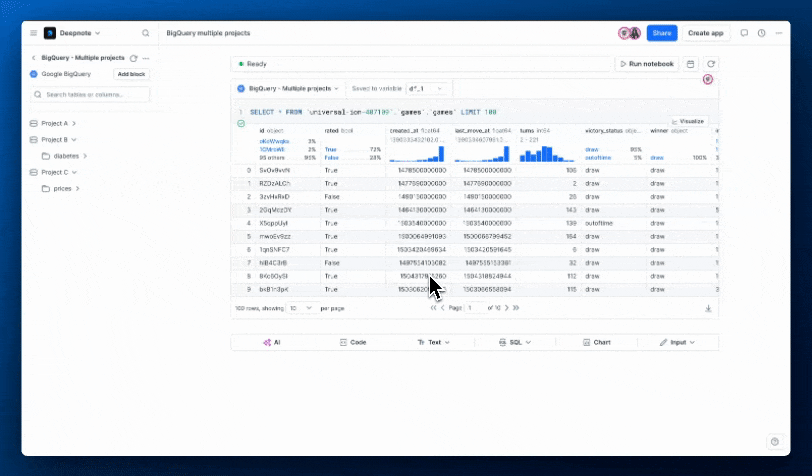This screenshot has width=812, height=476.
Task: Click the rated column header
Action: [x=339, y=131]
